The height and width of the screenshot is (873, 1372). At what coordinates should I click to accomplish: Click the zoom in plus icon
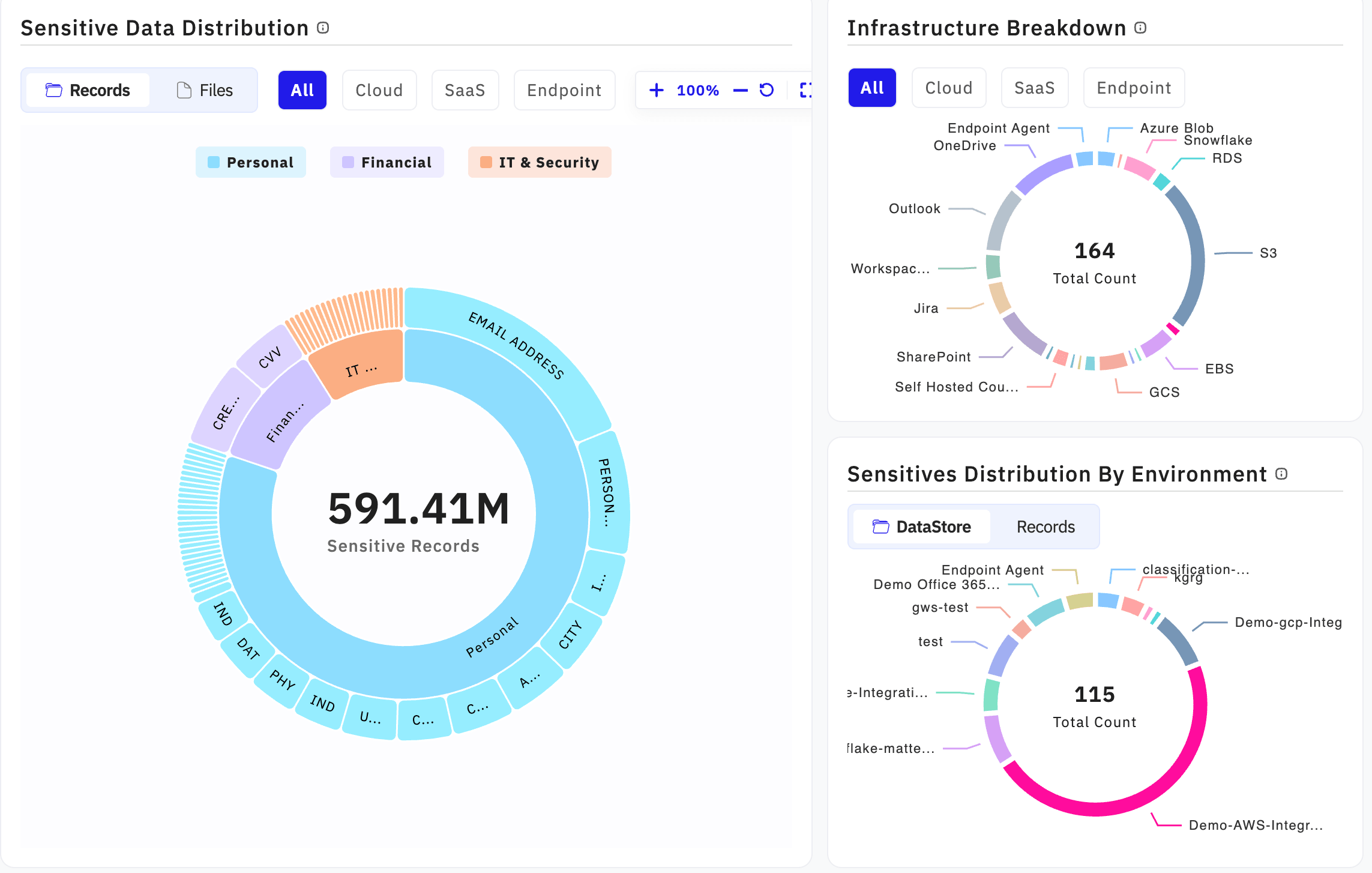(x=657, y=90)
